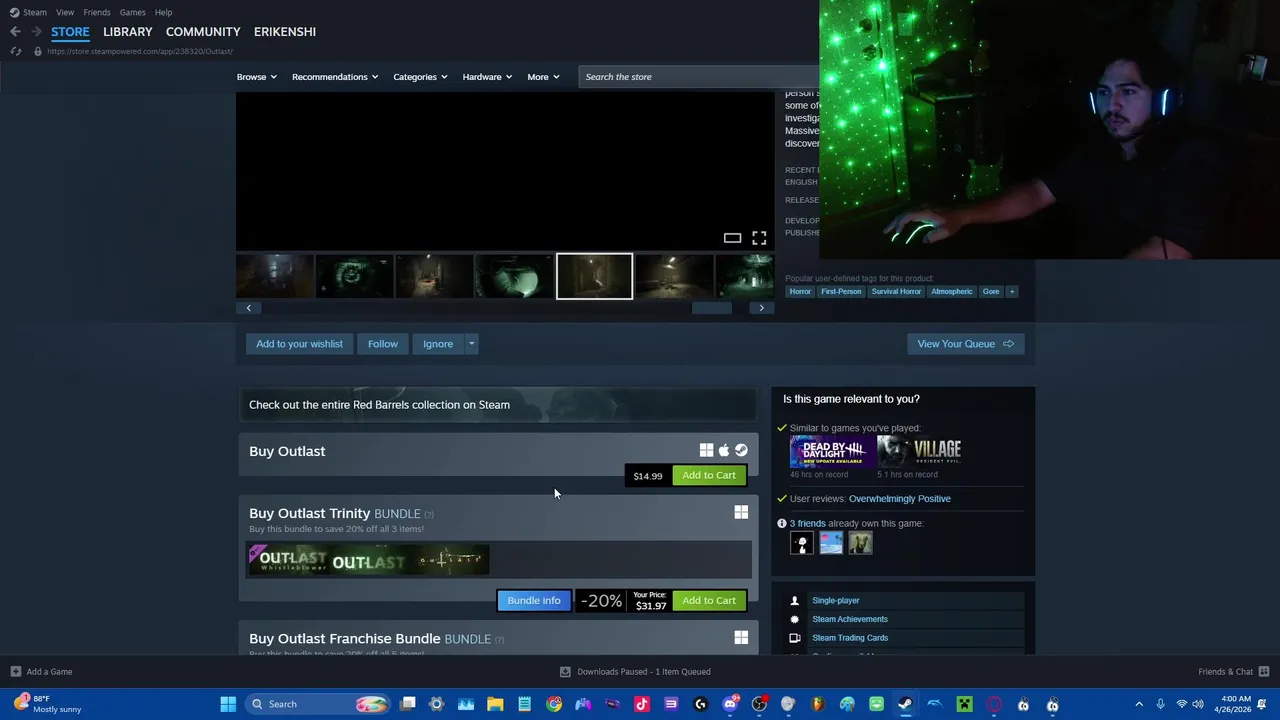This screenshot has width=1280, height=720.
Task: Click the Ignore button
Action: (438, 344)
